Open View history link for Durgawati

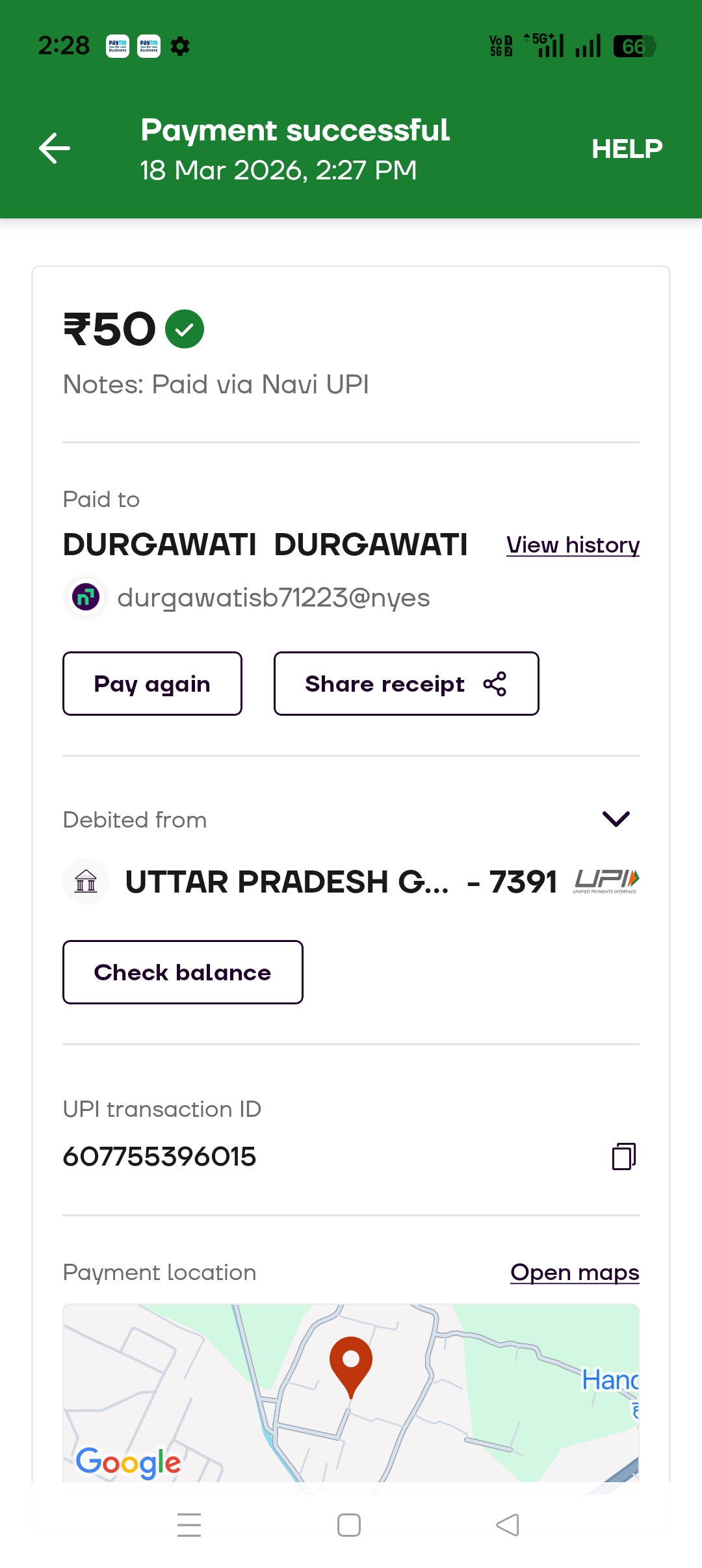point(573,545)
